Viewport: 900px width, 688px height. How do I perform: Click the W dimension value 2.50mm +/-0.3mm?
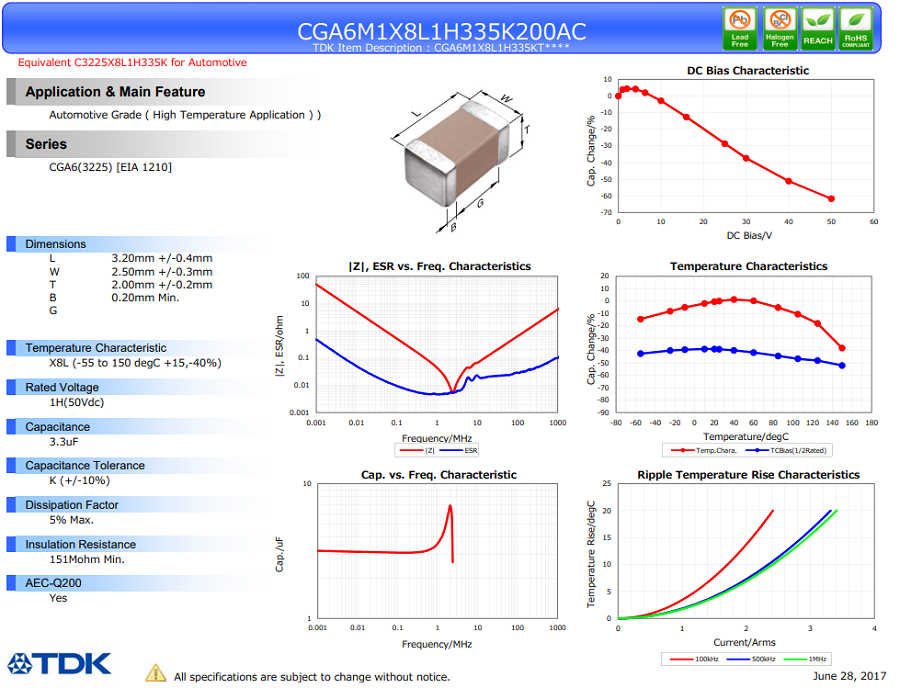coord(162,271)
